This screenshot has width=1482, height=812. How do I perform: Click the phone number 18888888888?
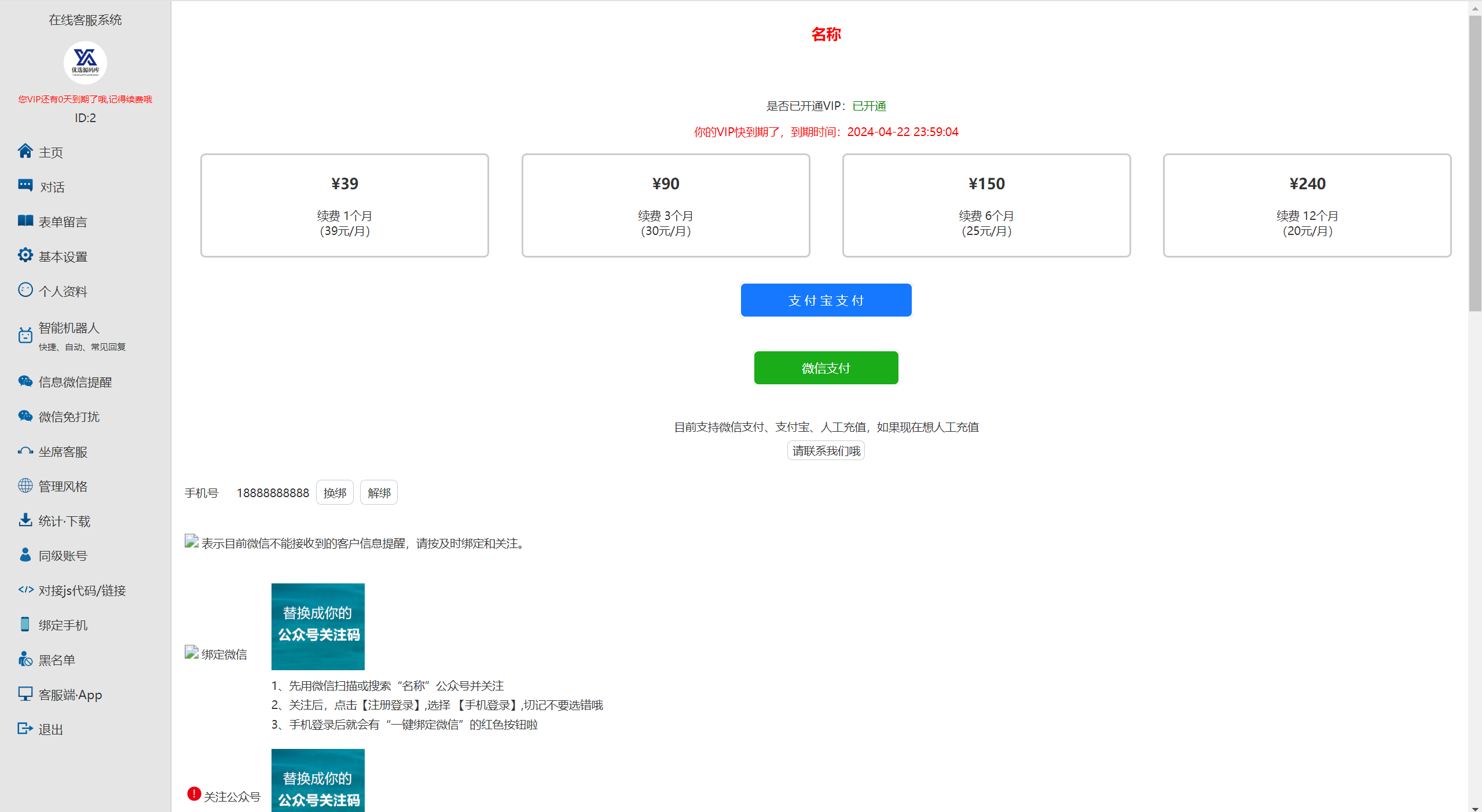pyautogui.click(x=273, y=493)
